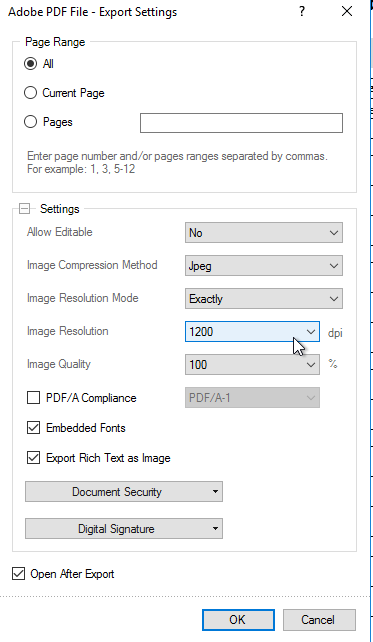Enable the PDF/A Compliance checkbox
The height and width of the screenshot is (642, 373).
[x=34, y=398]
